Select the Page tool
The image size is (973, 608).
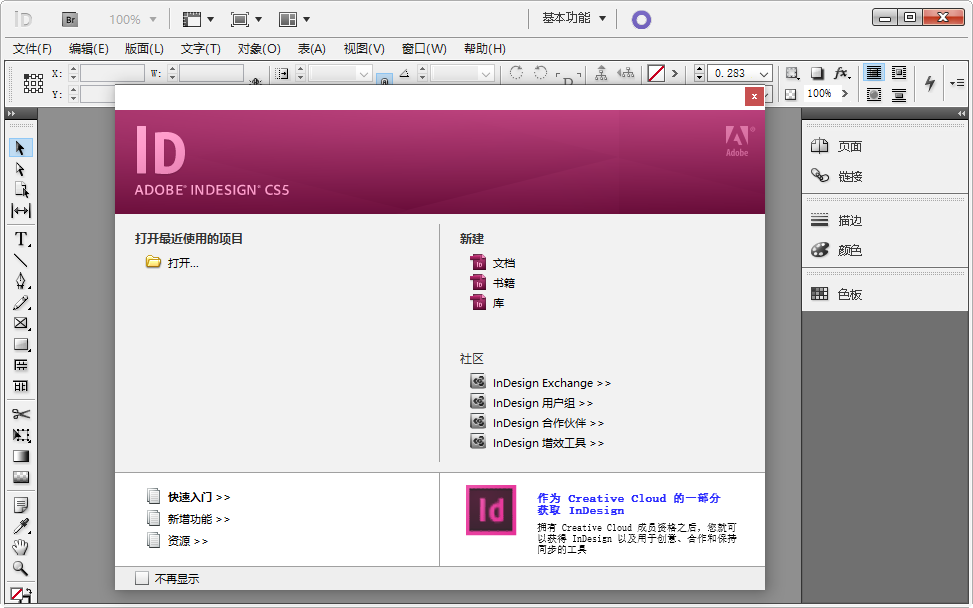tap(20, 190)
